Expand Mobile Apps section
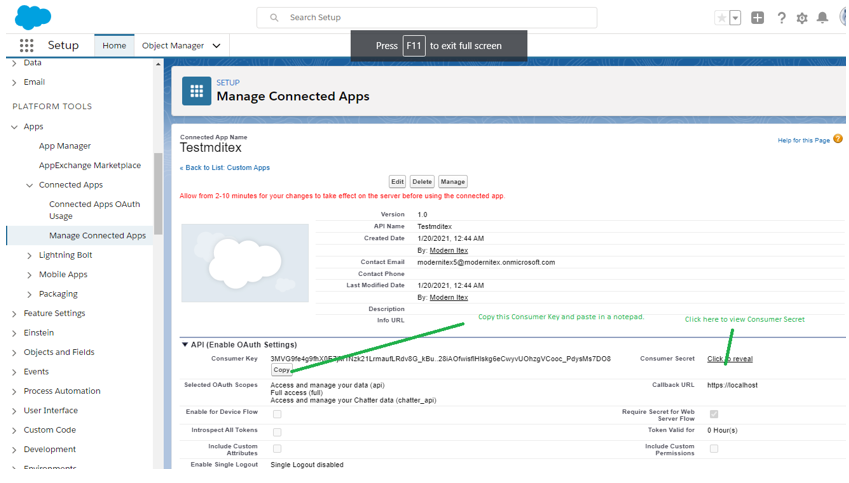This screenshot has width=849, height=483. (x=29, y=275)
